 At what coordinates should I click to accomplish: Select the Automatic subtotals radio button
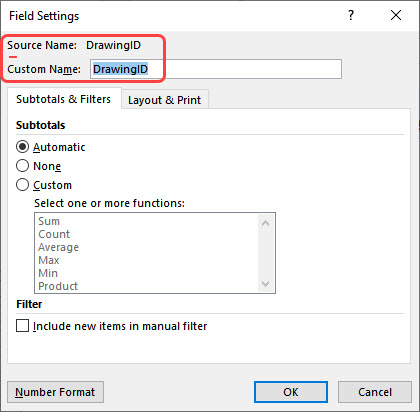coord(22,147)
